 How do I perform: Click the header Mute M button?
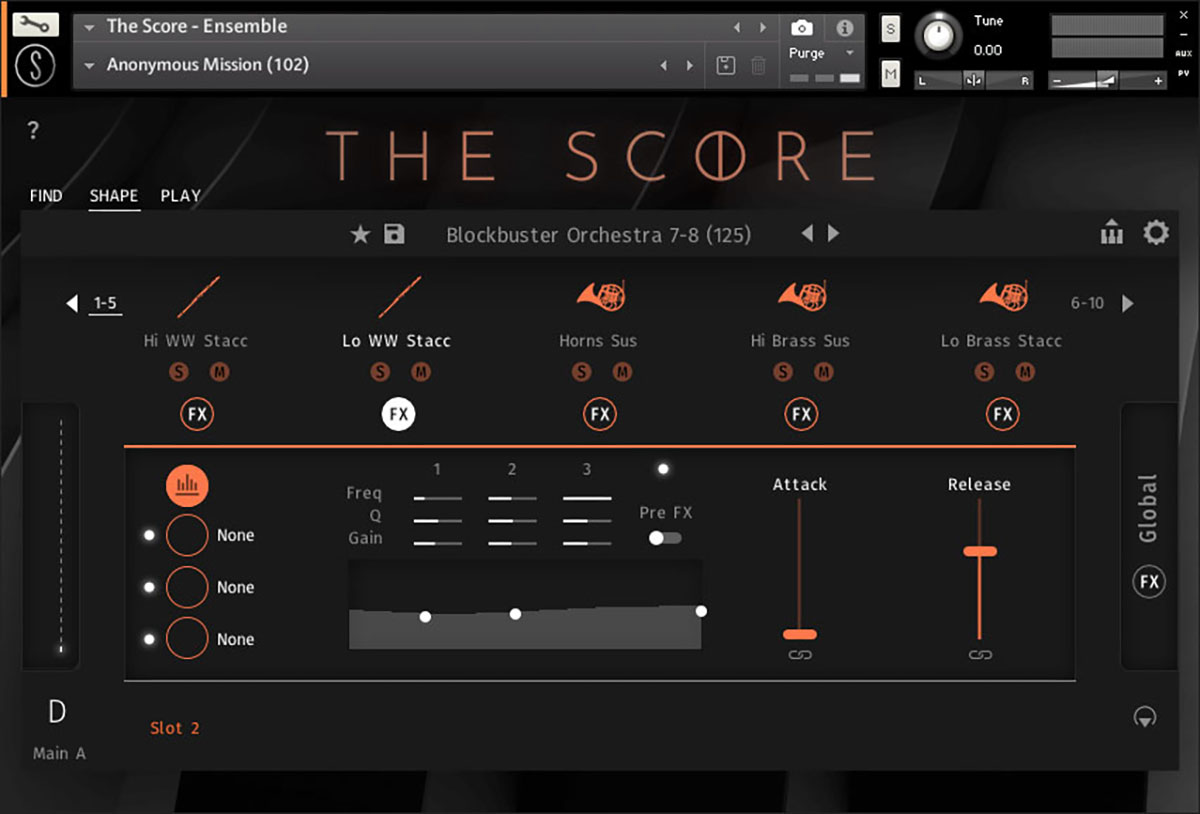click(x=890, y=73)
